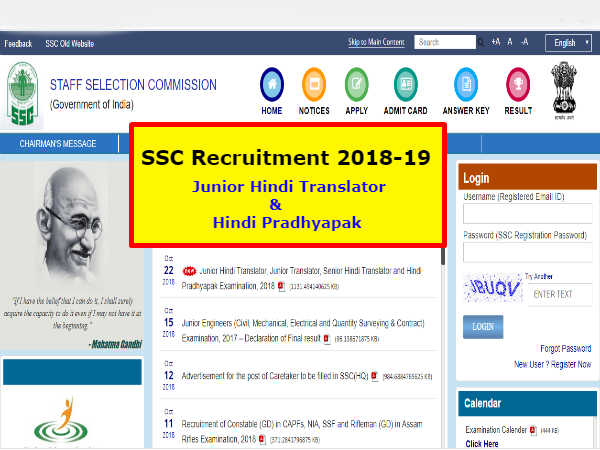This screenshot has width=600, height=450.
Task: Open the Notices icon
Action: [x=314, y=84]
